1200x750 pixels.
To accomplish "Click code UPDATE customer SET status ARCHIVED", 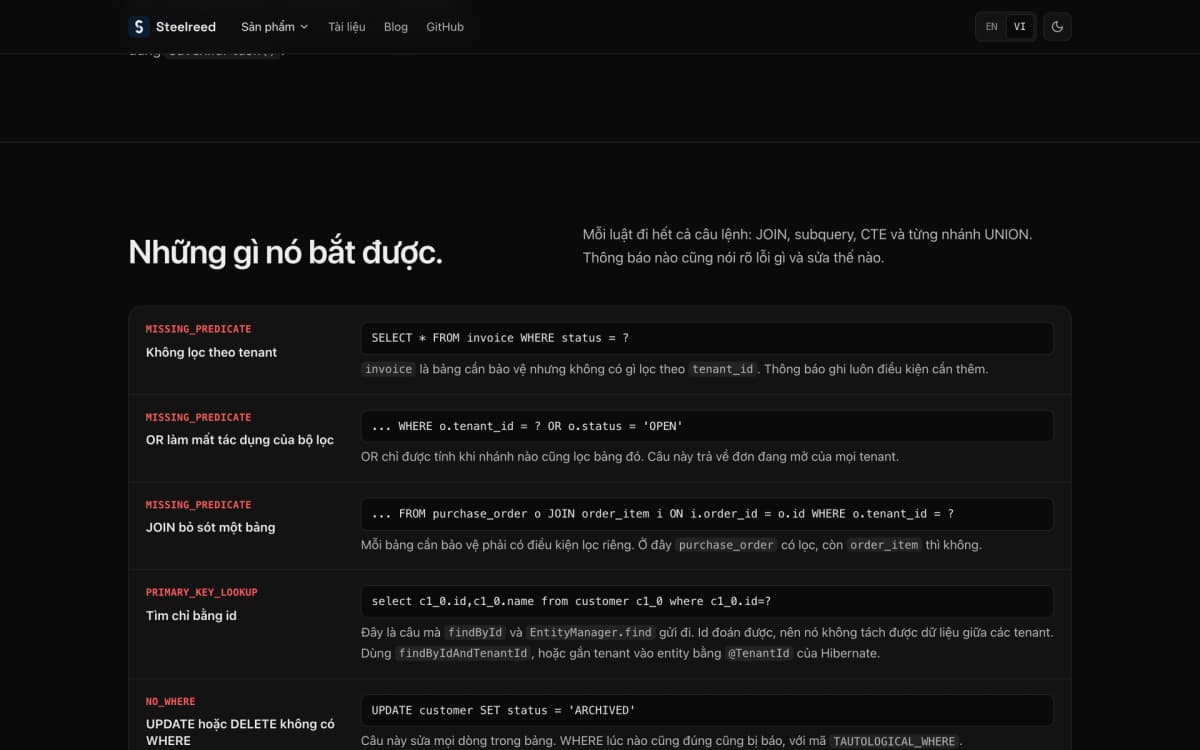I will tap(707, 710).
